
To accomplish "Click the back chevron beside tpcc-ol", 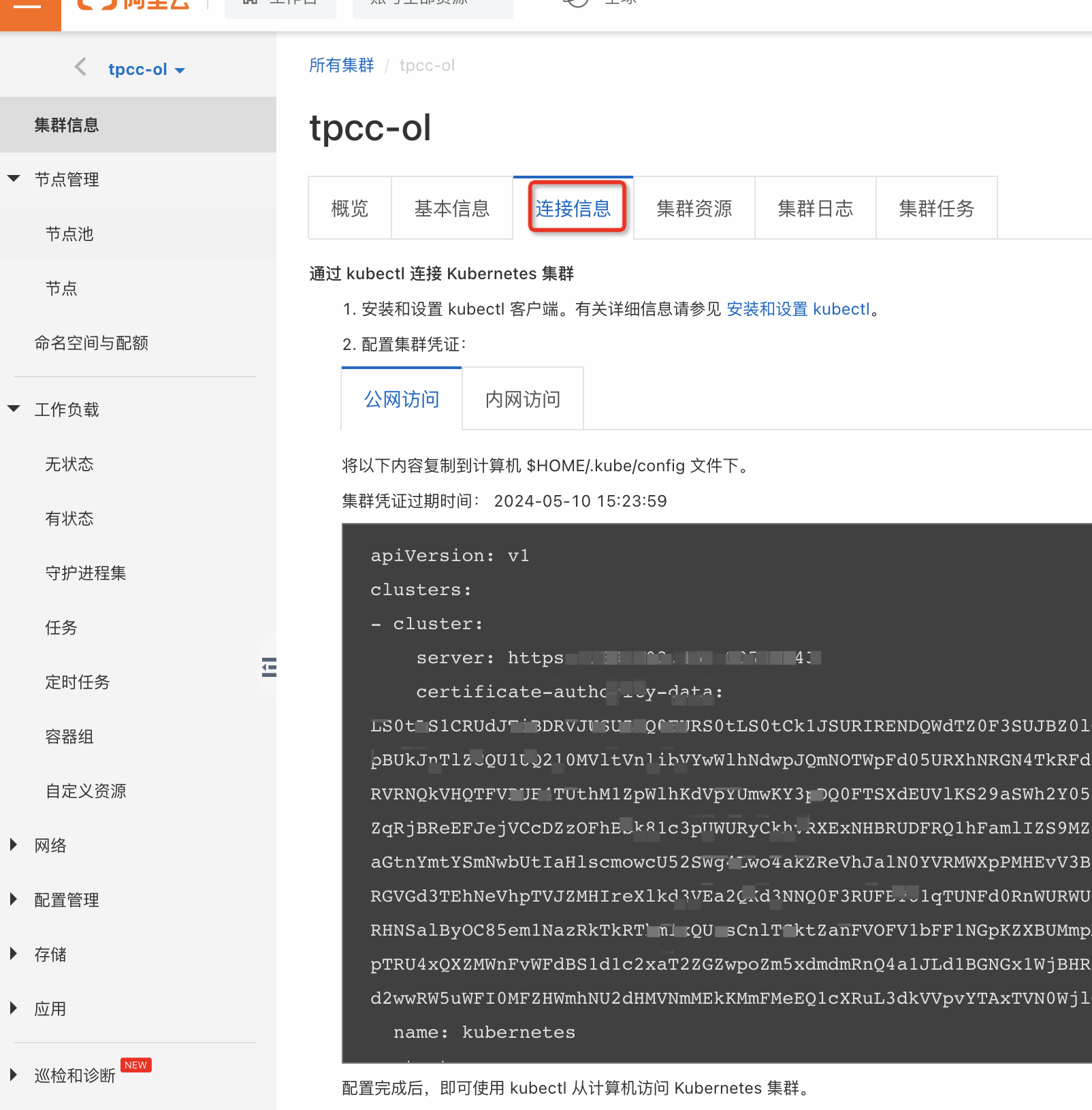I will coord(80,67).
